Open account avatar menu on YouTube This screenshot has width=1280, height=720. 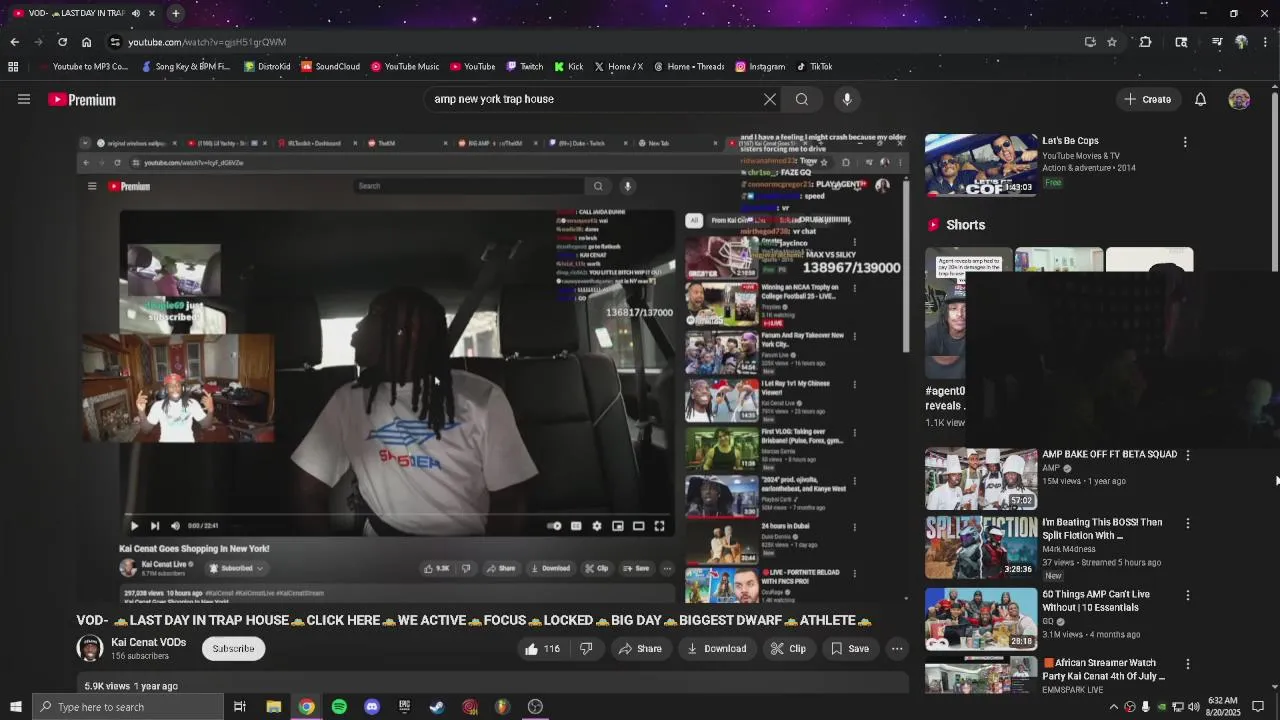pos(1239,99)
